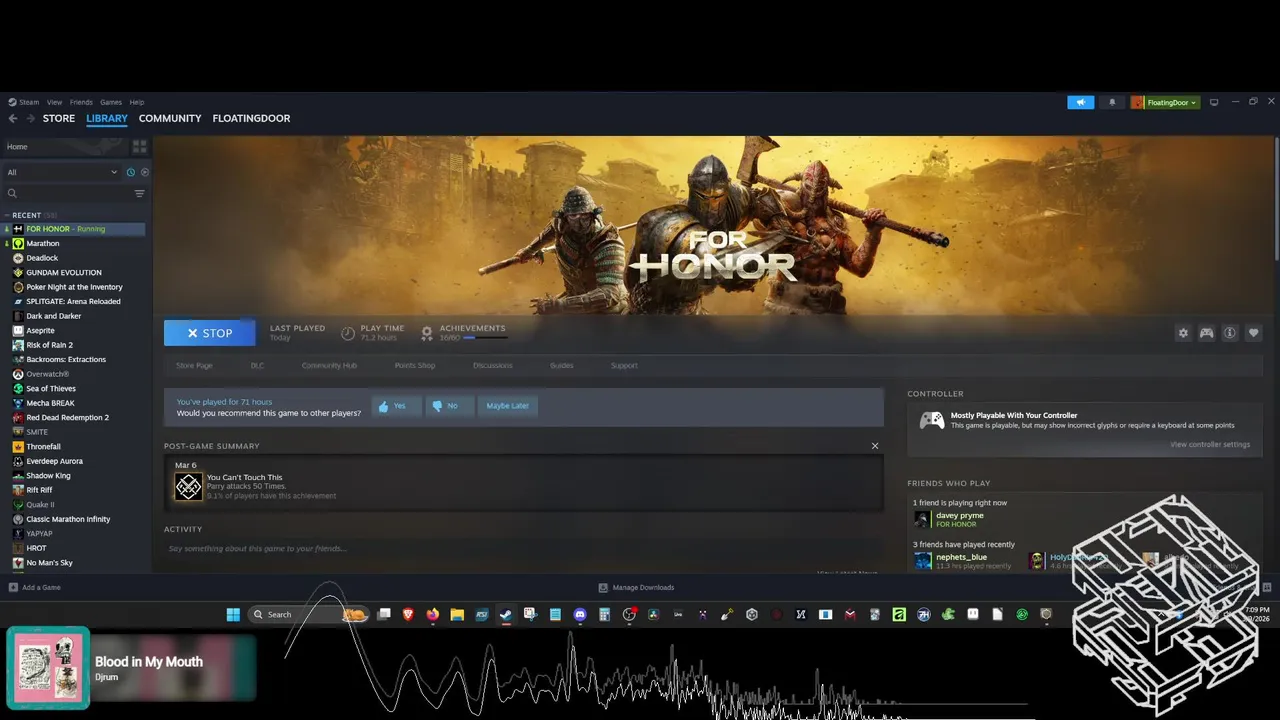Go to the COMMUNITY tab
Image resolution: width=1280 pixels, height=720 pixels.
[x=170, y=118]
